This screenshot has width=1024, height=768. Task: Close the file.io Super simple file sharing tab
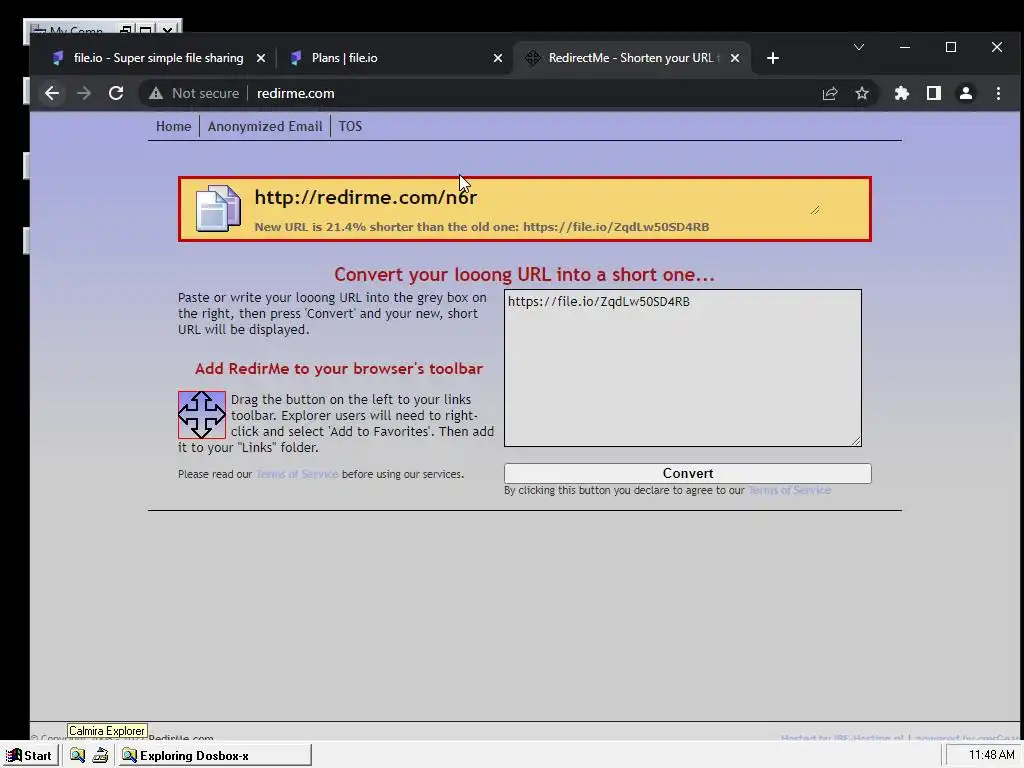tap(261, 58)
